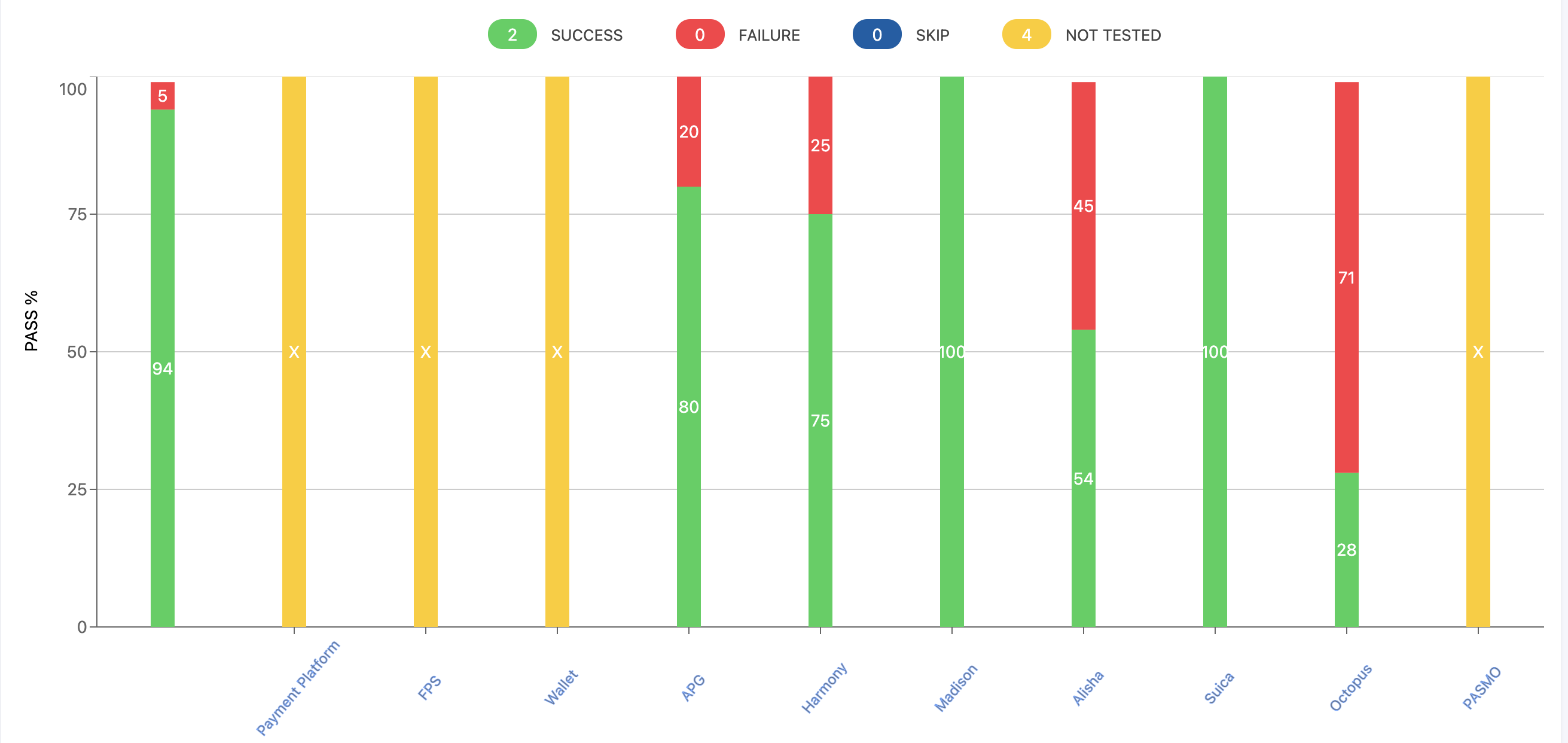Image resolution: width=1568 pixels, height=743 pixels.
Task: Toggle the SUCCESS legend filter
Action: [555, 35]
